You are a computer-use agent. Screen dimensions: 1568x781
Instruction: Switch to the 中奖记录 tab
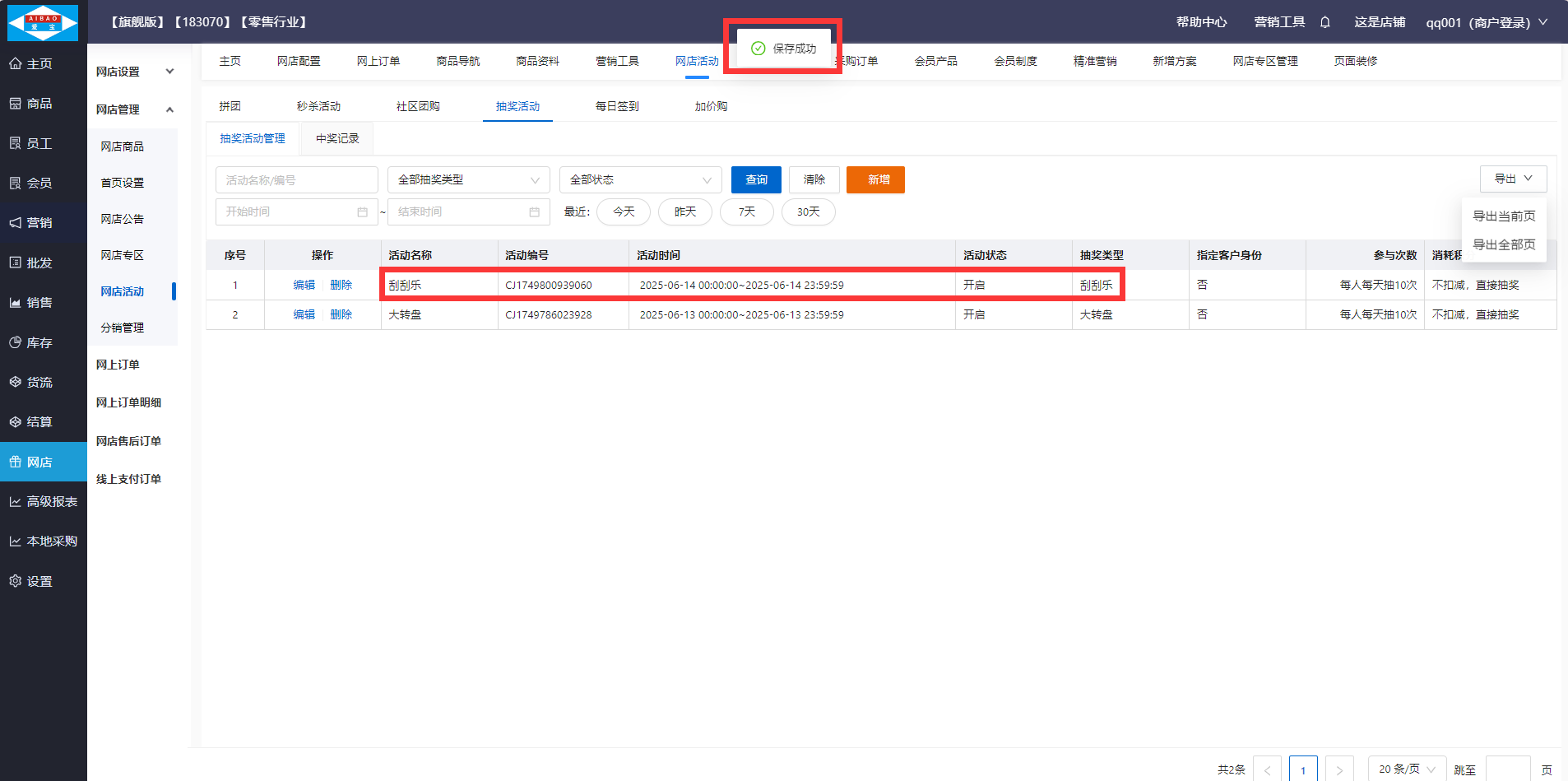click(x=337, y=138)
